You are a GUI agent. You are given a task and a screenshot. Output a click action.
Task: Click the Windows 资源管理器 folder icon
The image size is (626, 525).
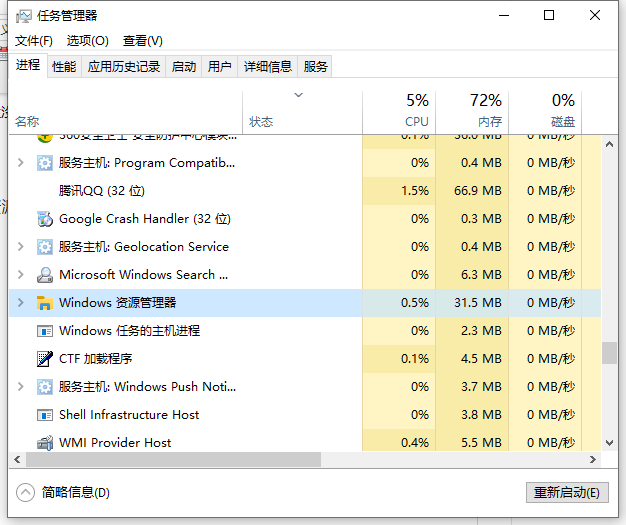(x=44, y=303)
